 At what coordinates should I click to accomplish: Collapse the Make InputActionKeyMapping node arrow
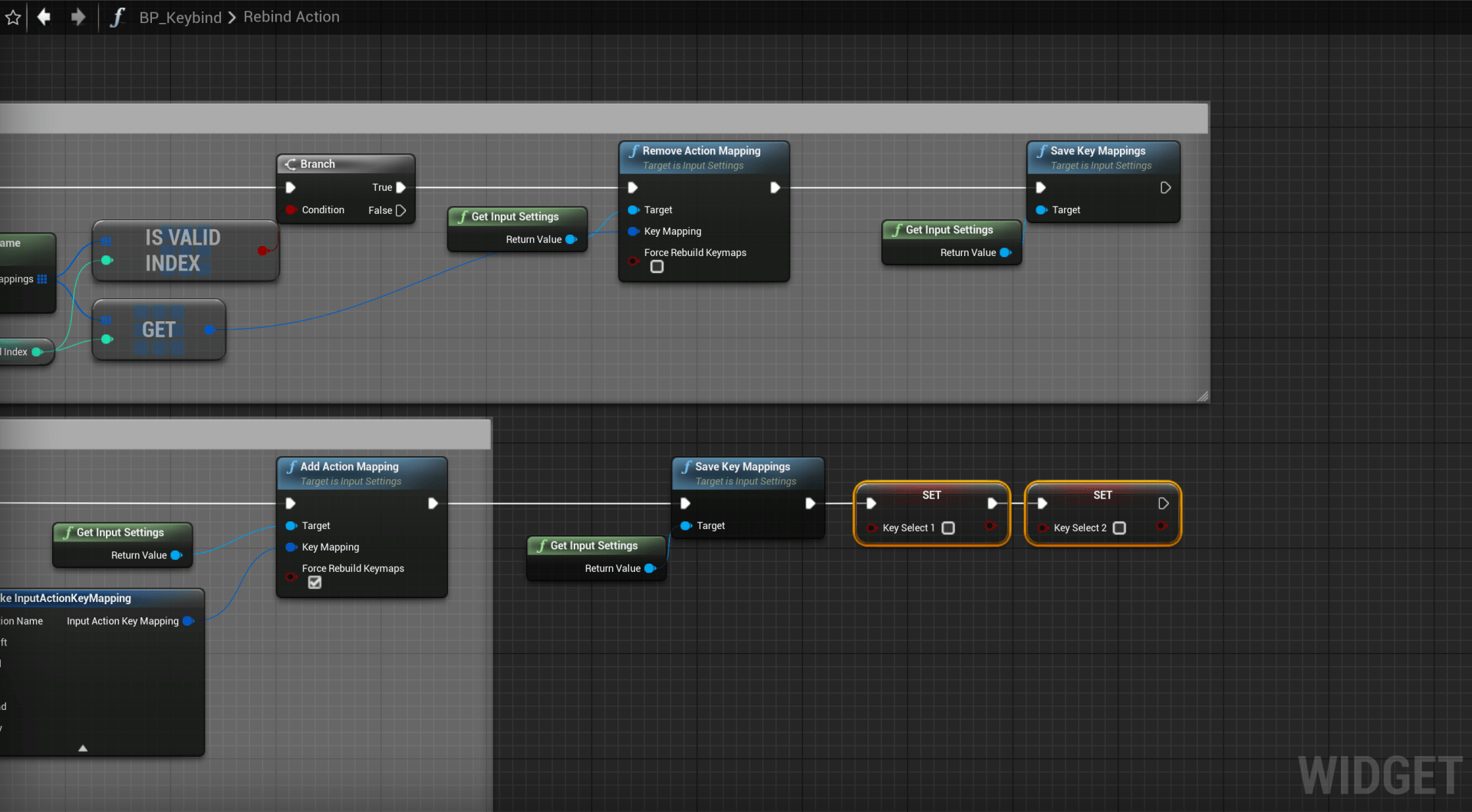coord(83,748)
